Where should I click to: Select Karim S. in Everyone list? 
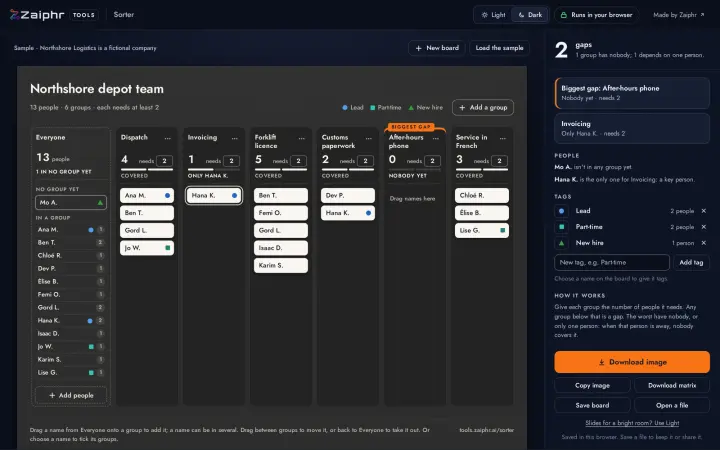click(x=71, y=360)
